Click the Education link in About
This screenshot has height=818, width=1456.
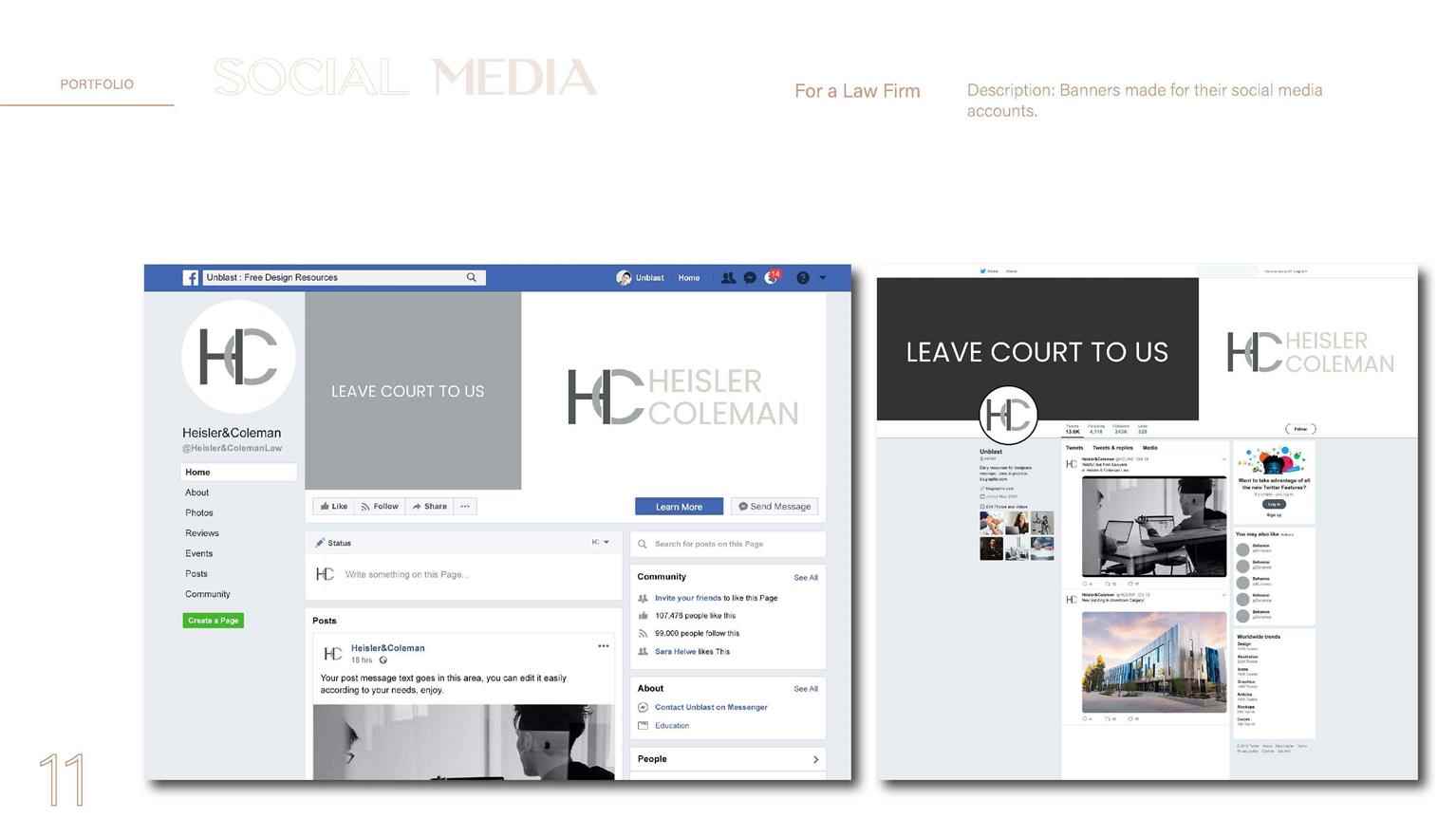point(672,726)
